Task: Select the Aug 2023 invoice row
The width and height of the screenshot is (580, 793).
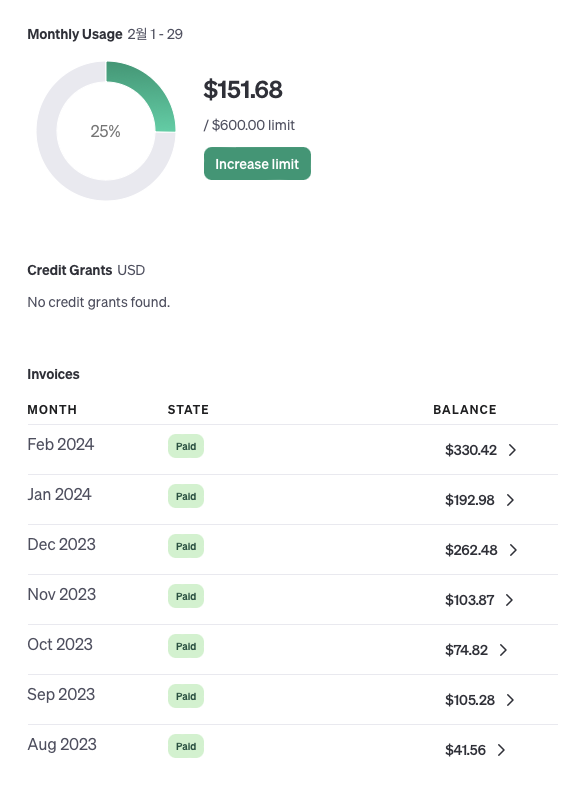Action: (293, 750)
